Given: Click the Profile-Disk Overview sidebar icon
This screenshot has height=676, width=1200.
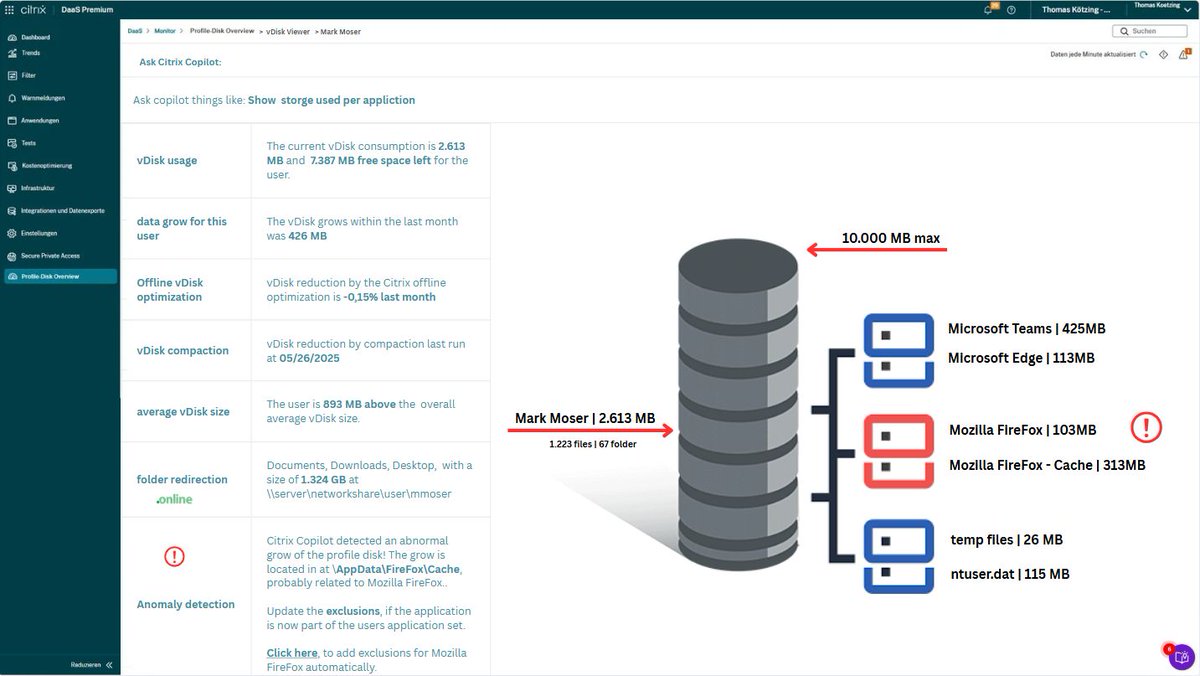Looking at the screenshot, I should tap(12, 276).
